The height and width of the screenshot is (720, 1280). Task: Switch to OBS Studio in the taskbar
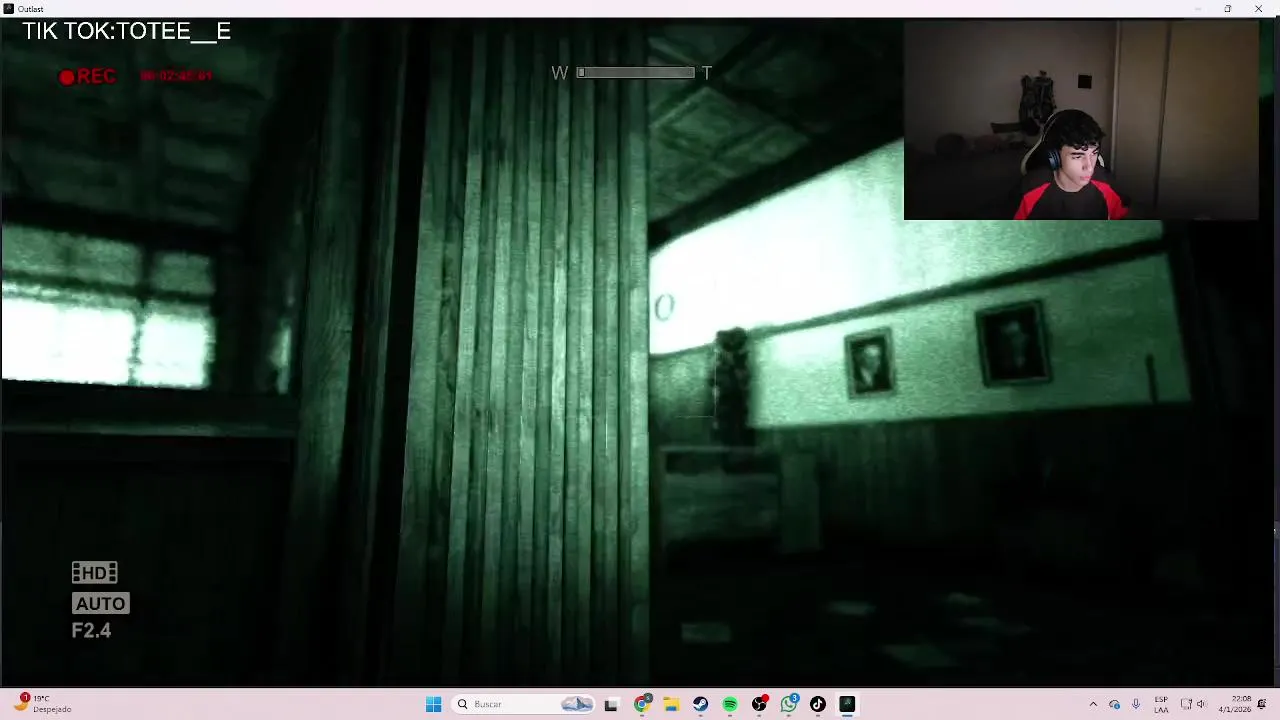[759, 704]
